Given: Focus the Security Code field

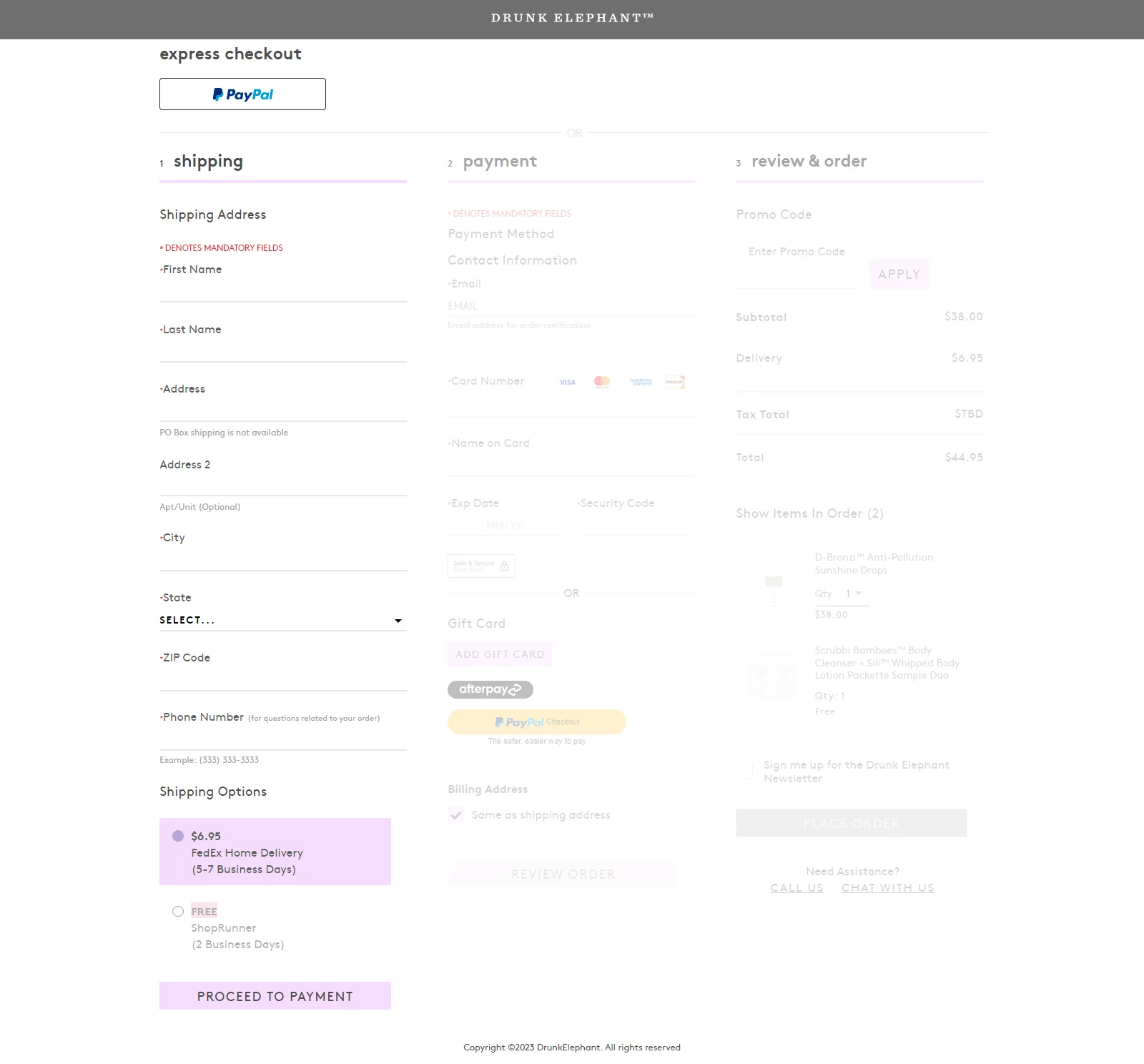Looking at the screenshot, I should click(635, 525).
